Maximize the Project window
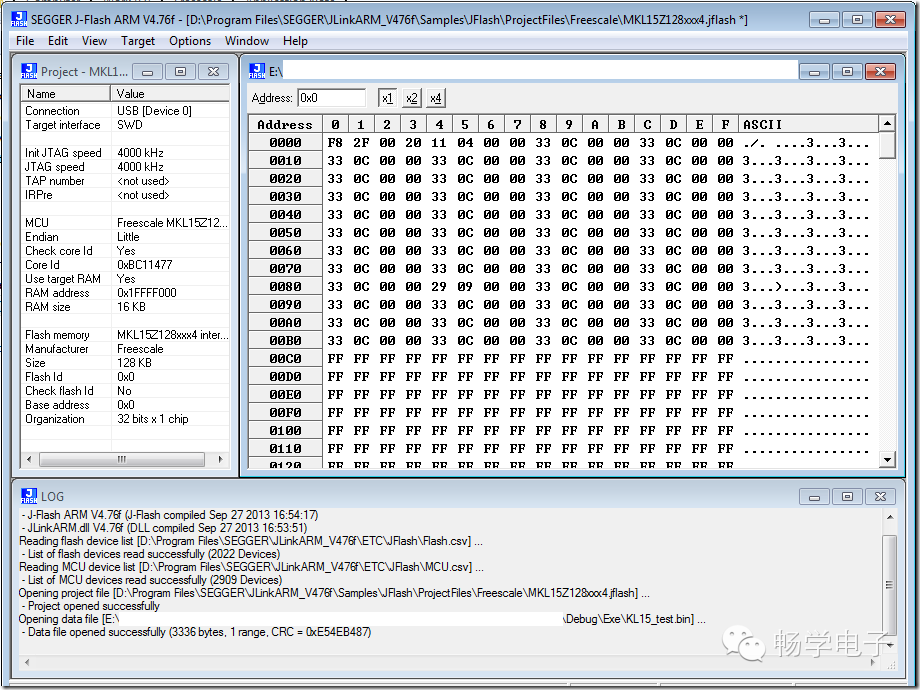Image resolution: width=920 pixels, height=690 pixels. coord(181,72)
